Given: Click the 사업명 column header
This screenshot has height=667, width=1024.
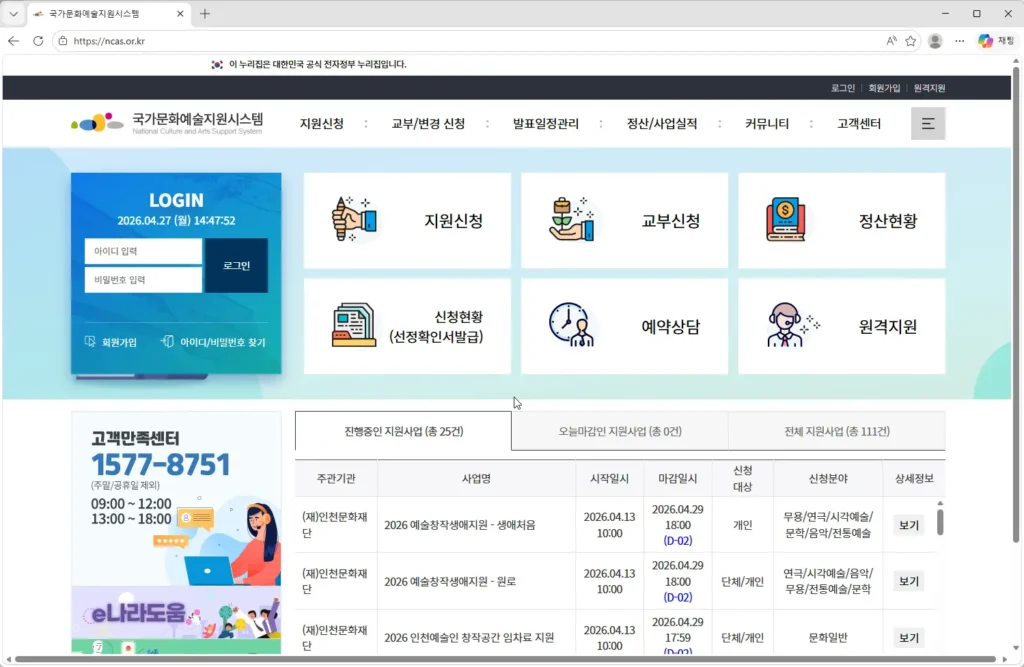Looking at the screenshot, I should coord(476,479).
